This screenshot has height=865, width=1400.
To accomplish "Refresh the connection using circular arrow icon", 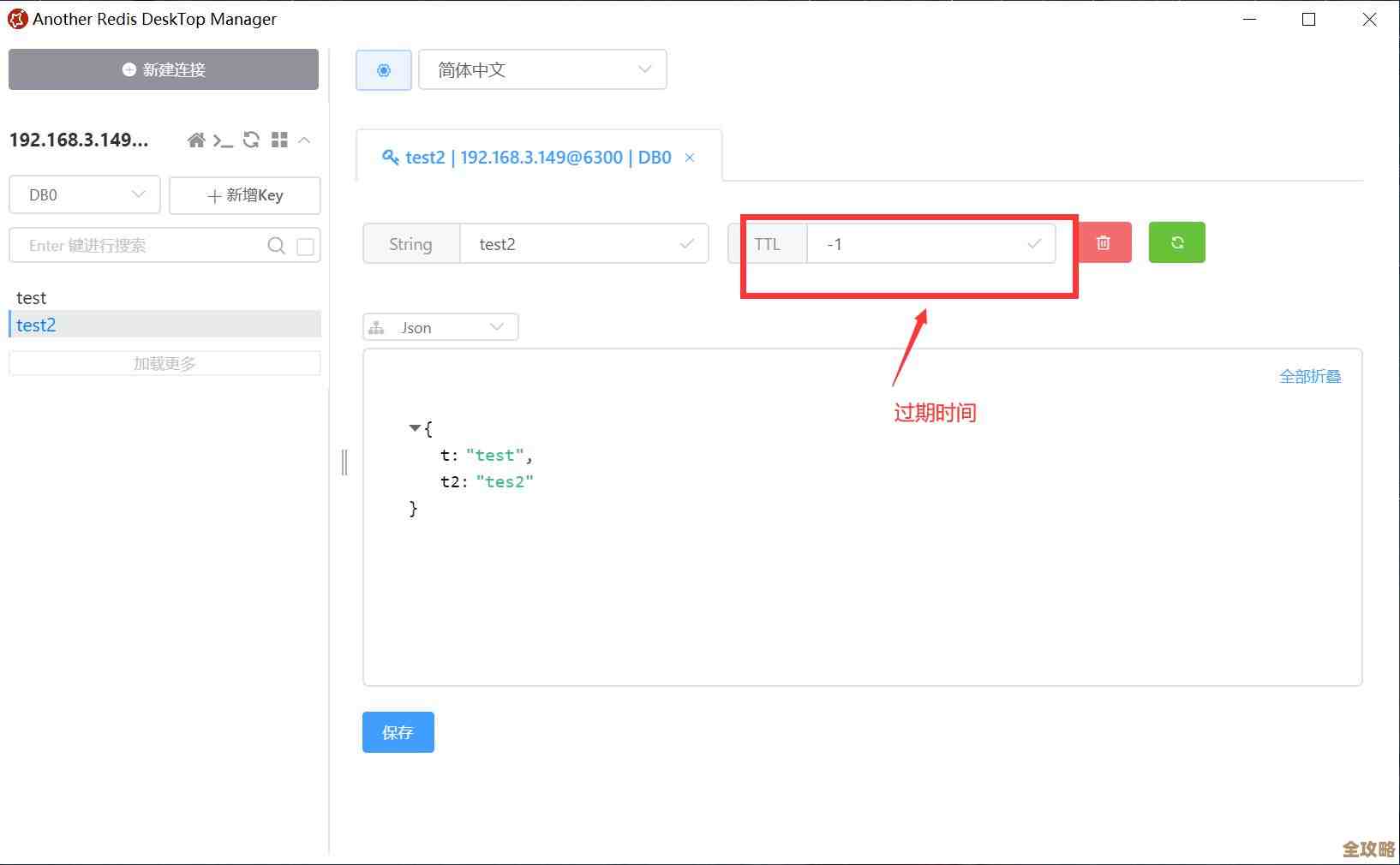I will [x=251, y=140].
